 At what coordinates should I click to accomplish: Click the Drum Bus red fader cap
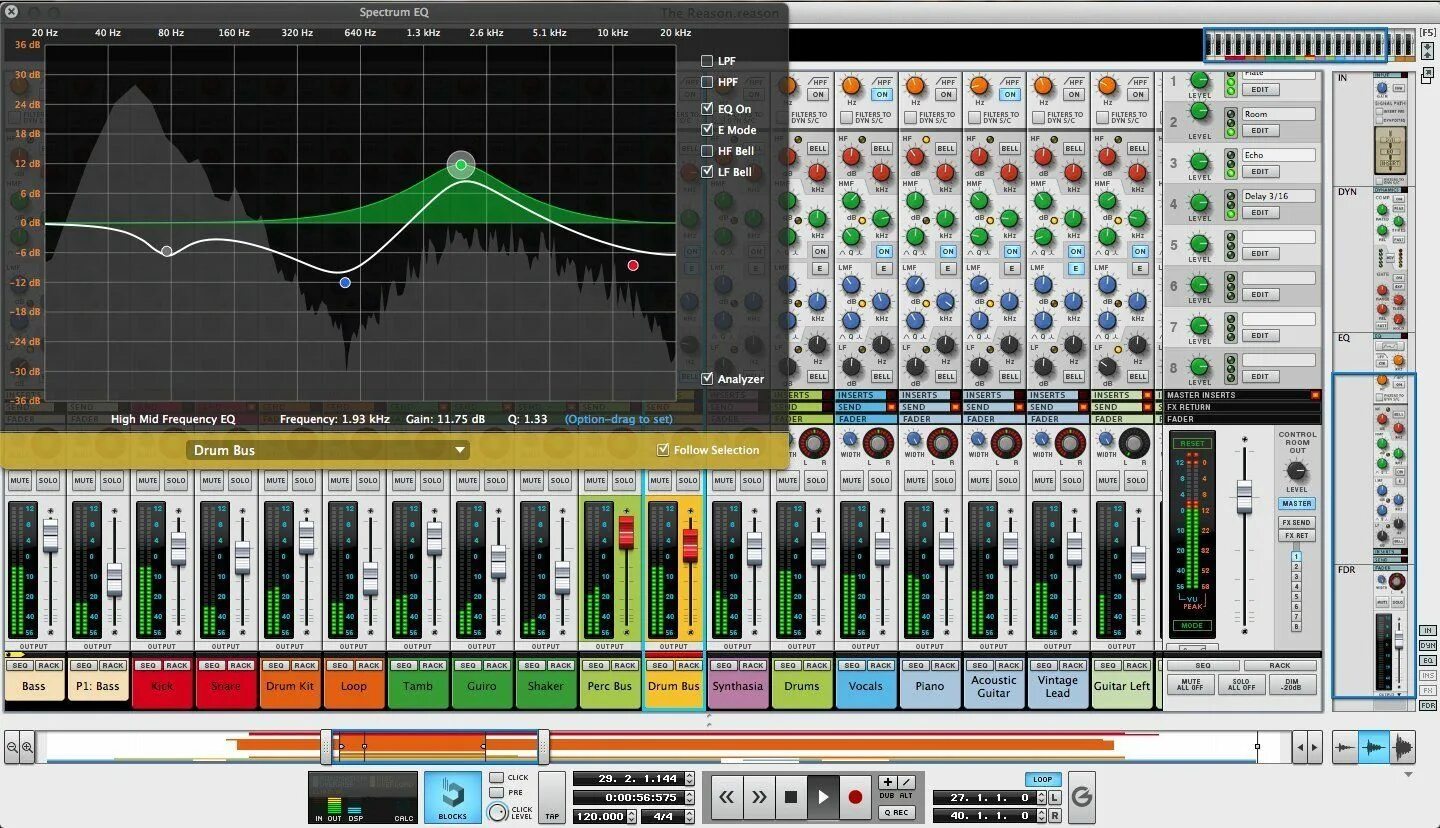click(x=690, y=545)
